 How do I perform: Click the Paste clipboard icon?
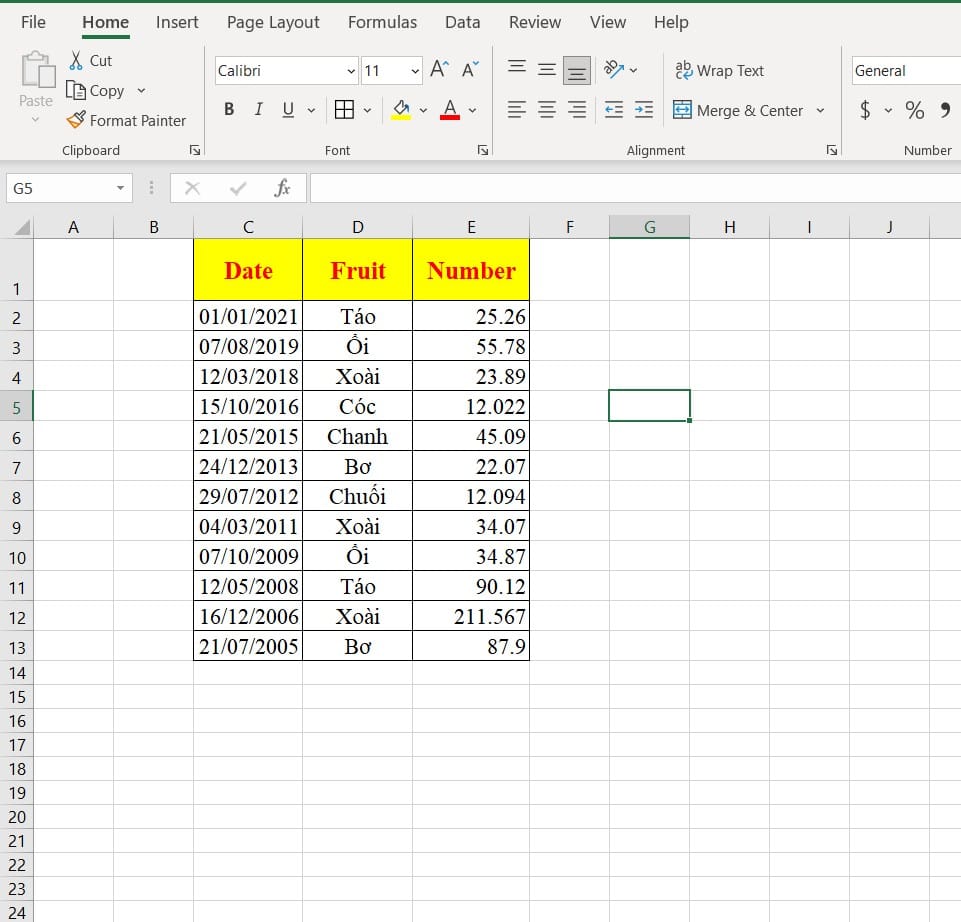pyautogui.click(x=38, y=70)
